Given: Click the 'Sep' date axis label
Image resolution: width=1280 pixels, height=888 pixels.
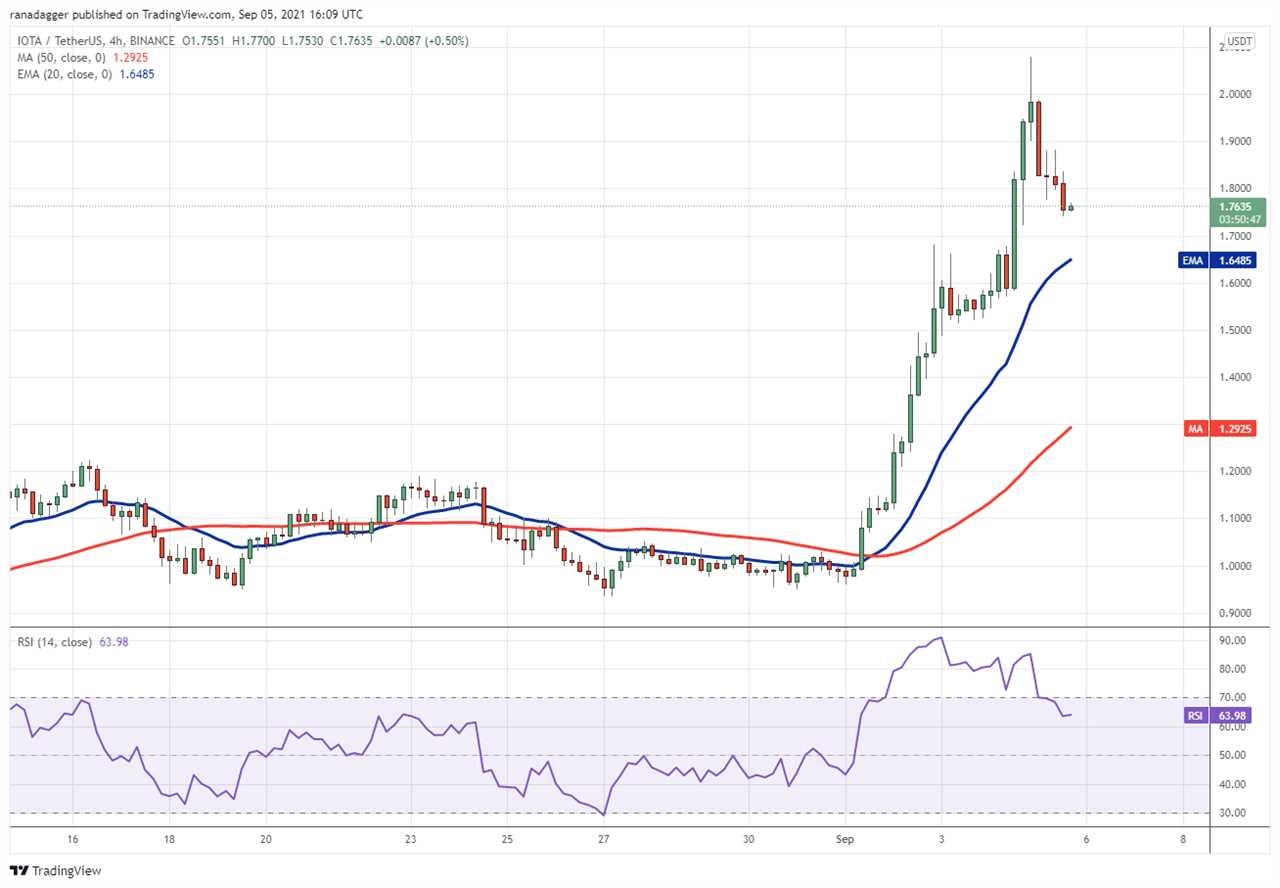Looking at the screenshot, I should 845,841.
